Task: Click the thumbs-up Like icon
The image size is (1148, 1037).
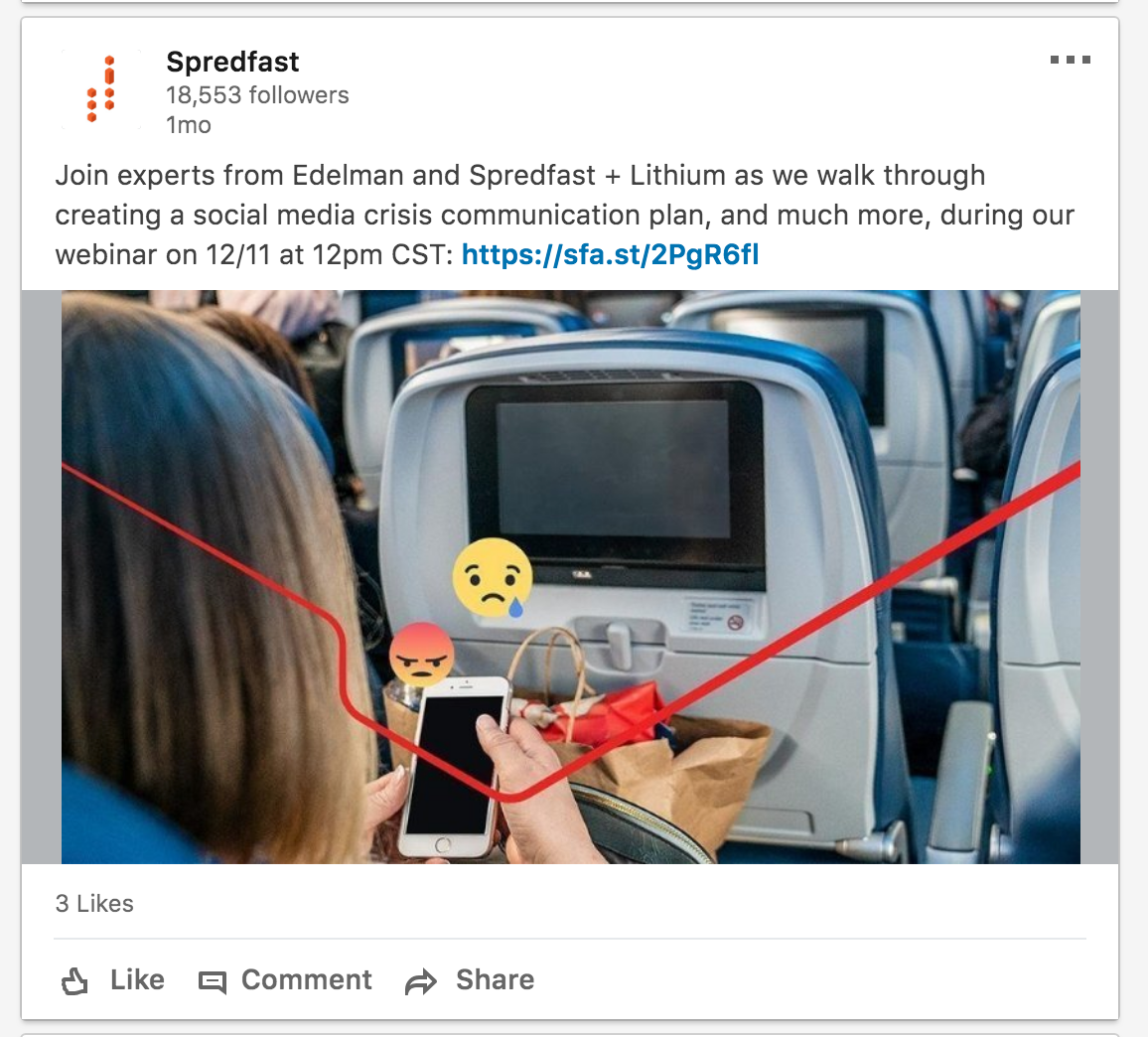Action: [74, 980]
